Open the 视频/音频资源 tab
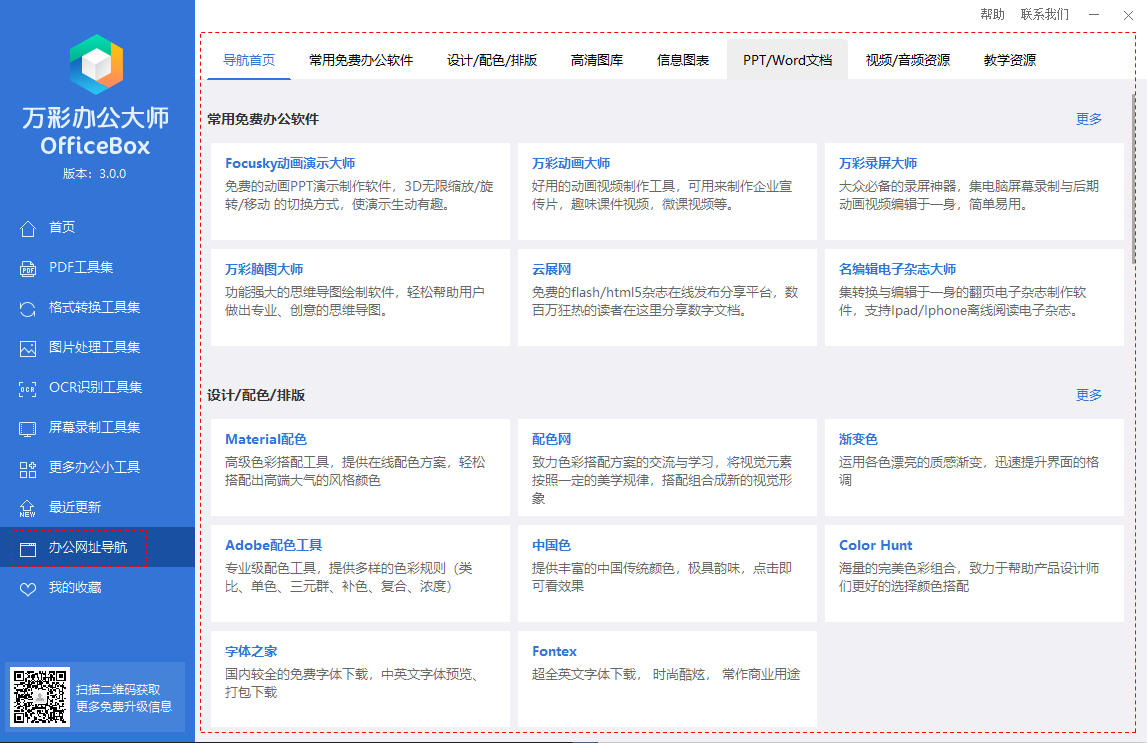The image size is (1147, 743). pyautogui.click(x=908, y=60)
